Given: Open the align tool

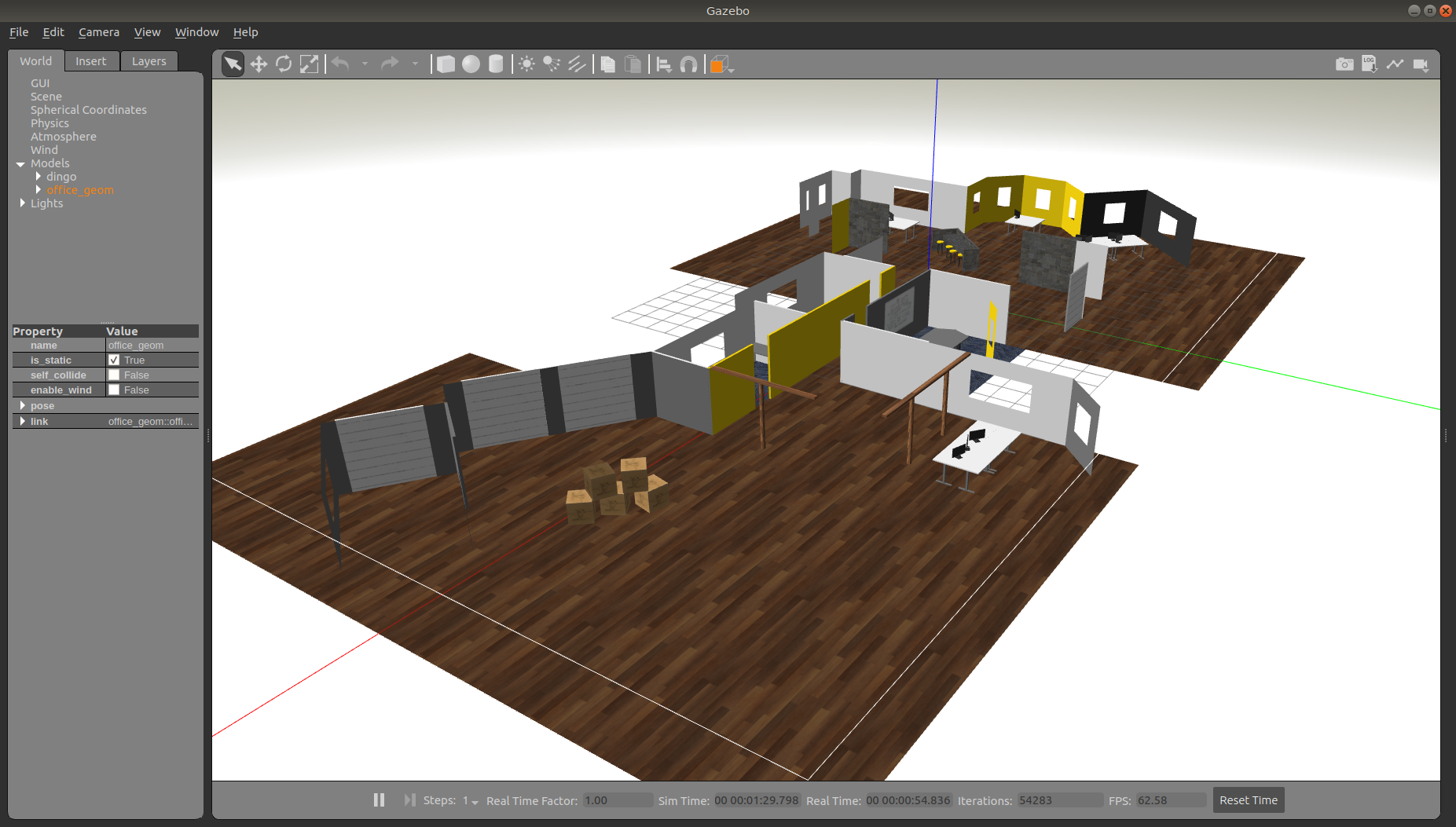Looking at the screenshot, I should (x=664, y=64).
